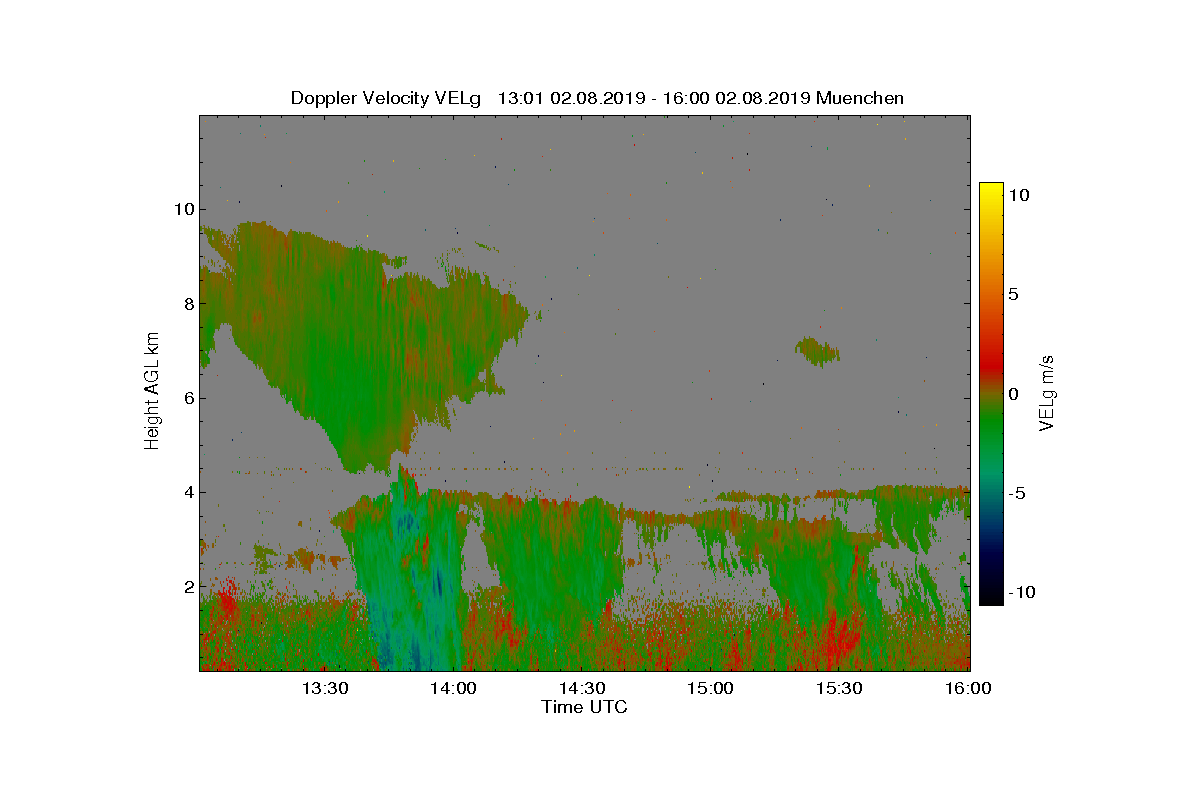Click the colorbar label '0'

[1013, 394]
